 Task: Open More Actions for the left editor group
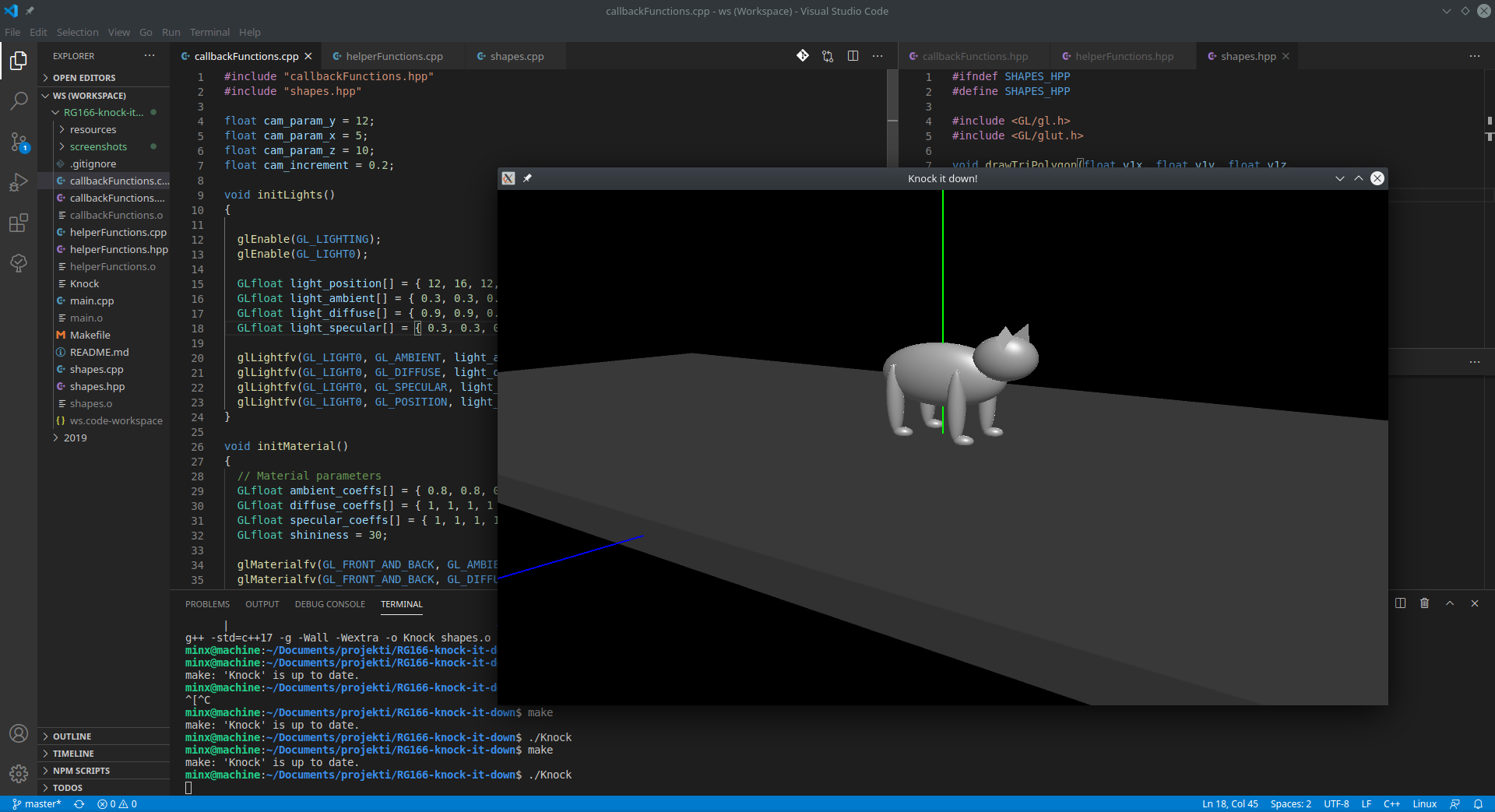[x=878, y=56]
